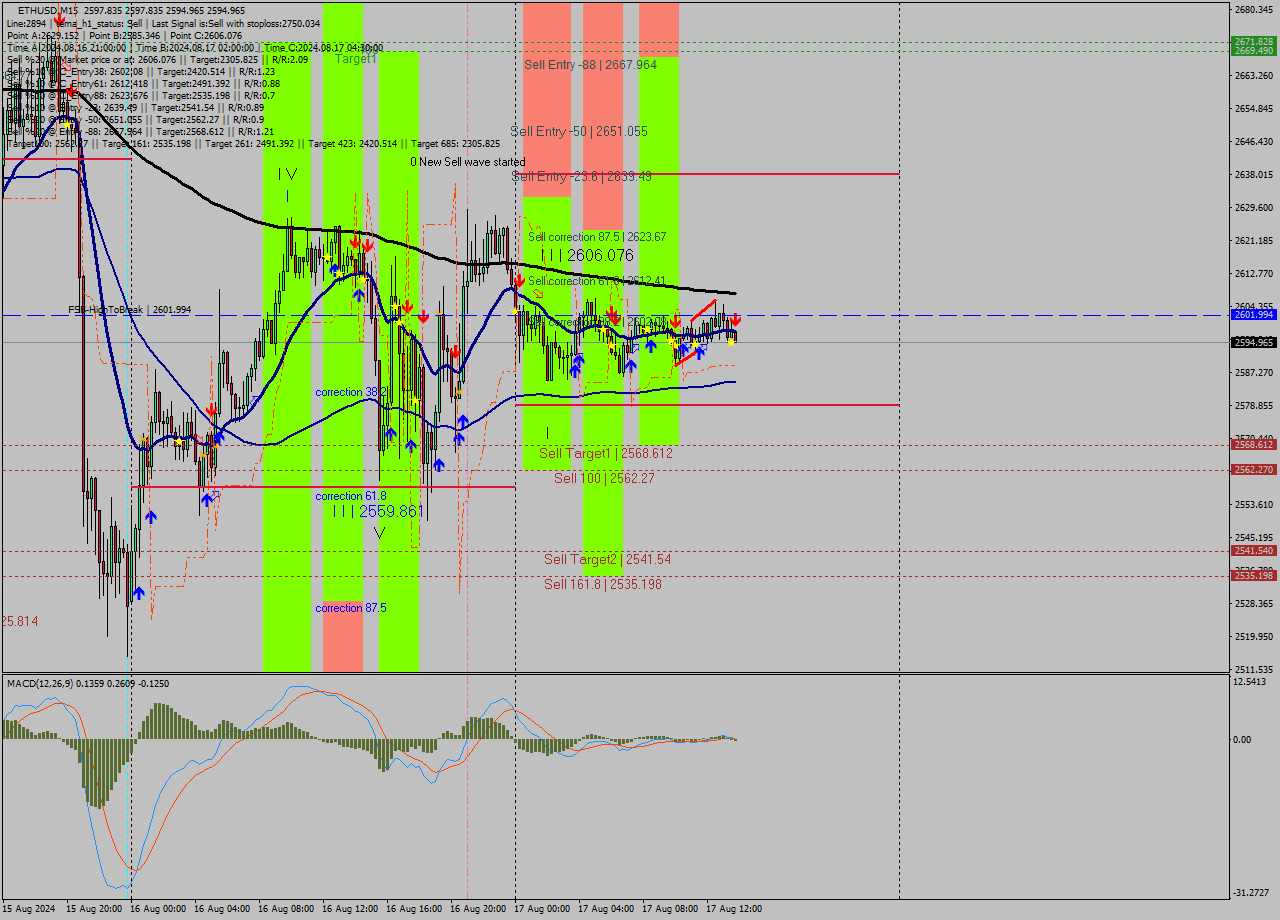Click the MACD(12,26,9) indicator label
This screenshot has width=1280, height=920.
click(x=88, y=683)
